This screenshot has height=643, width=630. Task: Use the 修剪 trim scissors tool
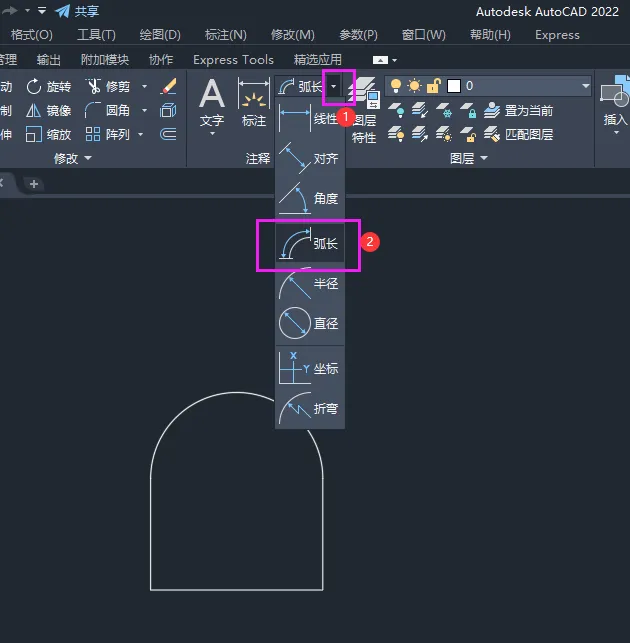pyautogui.click(x=107, y=87)
